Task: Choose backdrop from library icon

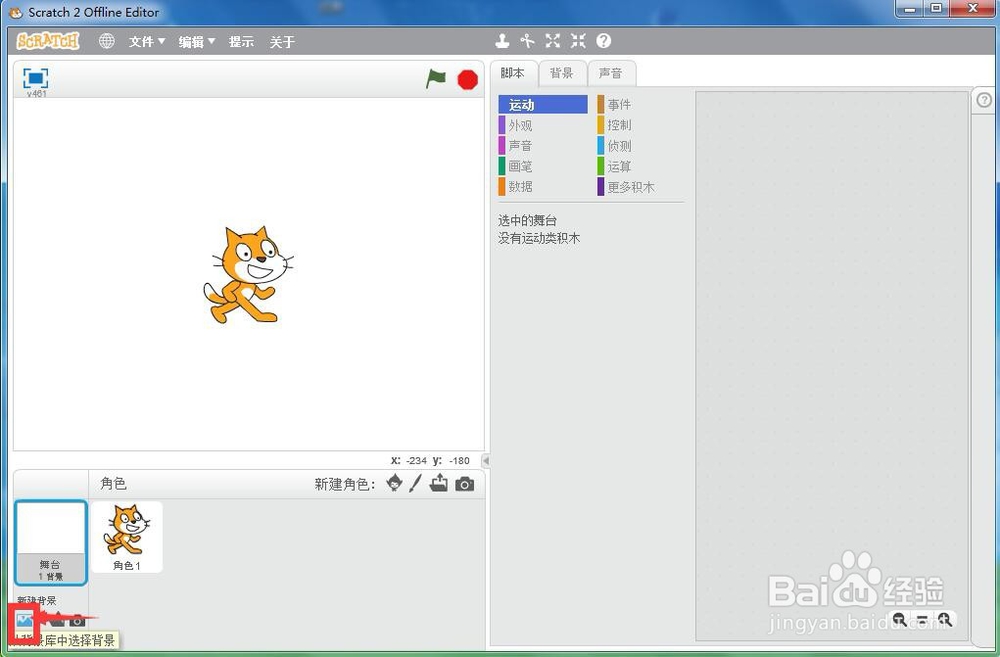Action: coord(24,620)
